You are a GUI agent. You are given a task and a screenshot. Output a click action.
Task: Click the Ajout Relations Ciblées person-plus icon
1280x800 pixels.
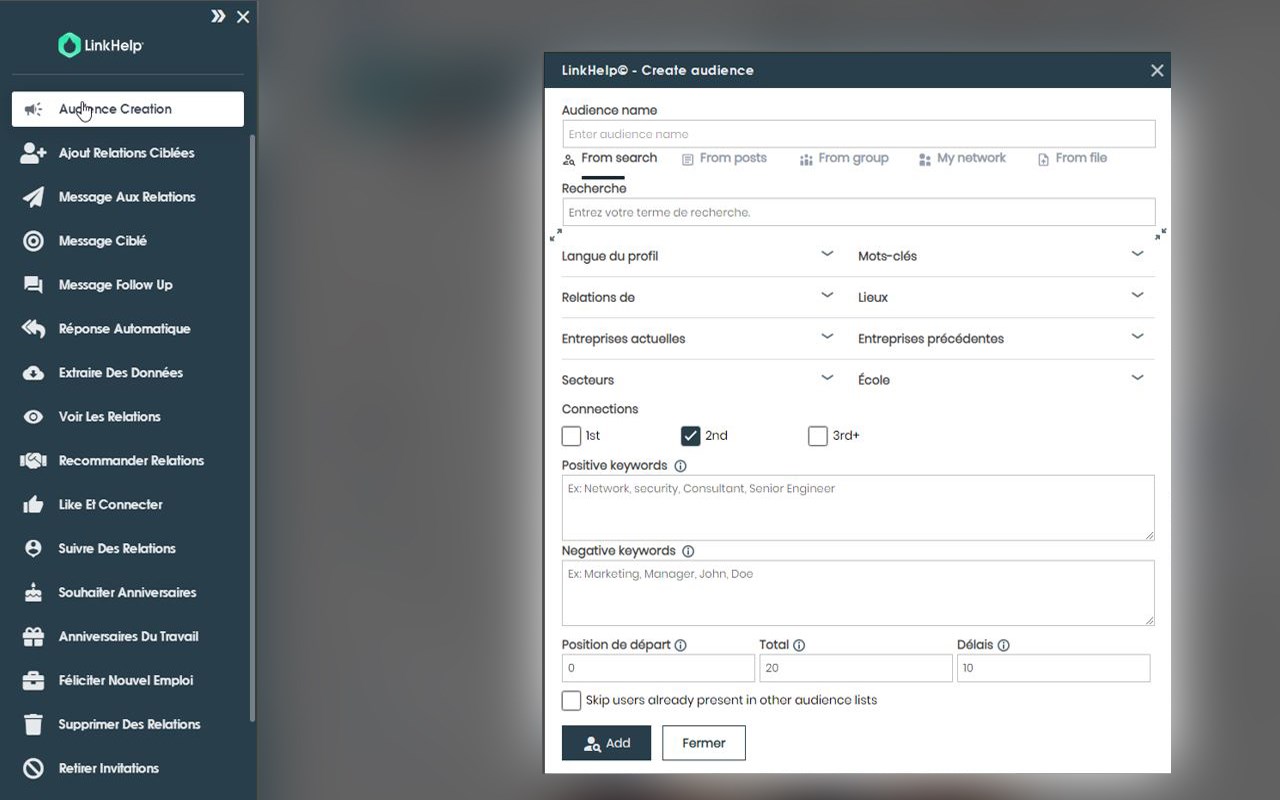coord(34,153)
